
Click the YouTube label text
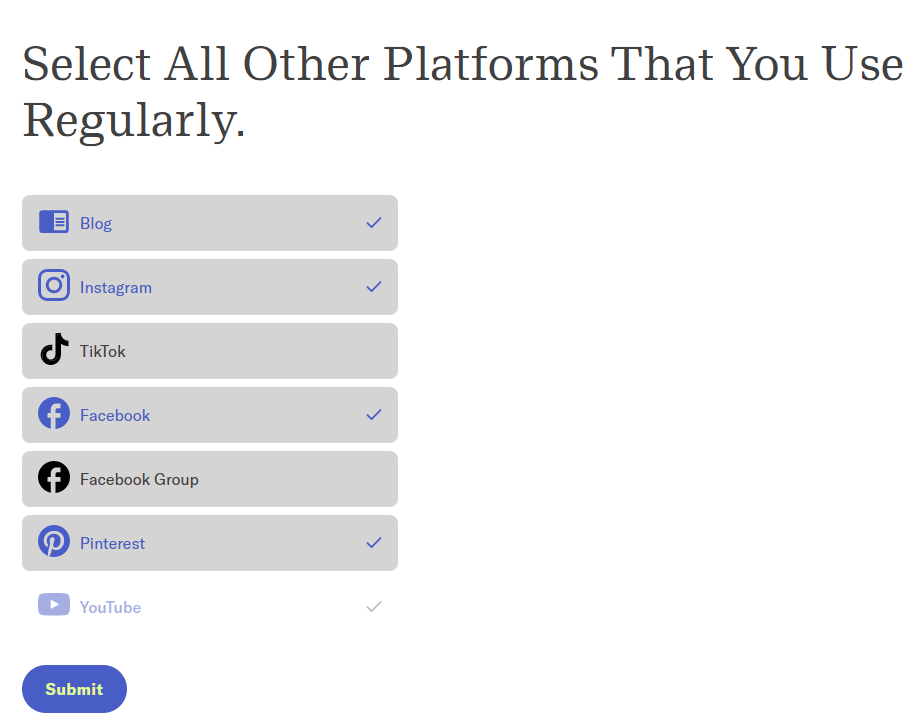point(111,607)
